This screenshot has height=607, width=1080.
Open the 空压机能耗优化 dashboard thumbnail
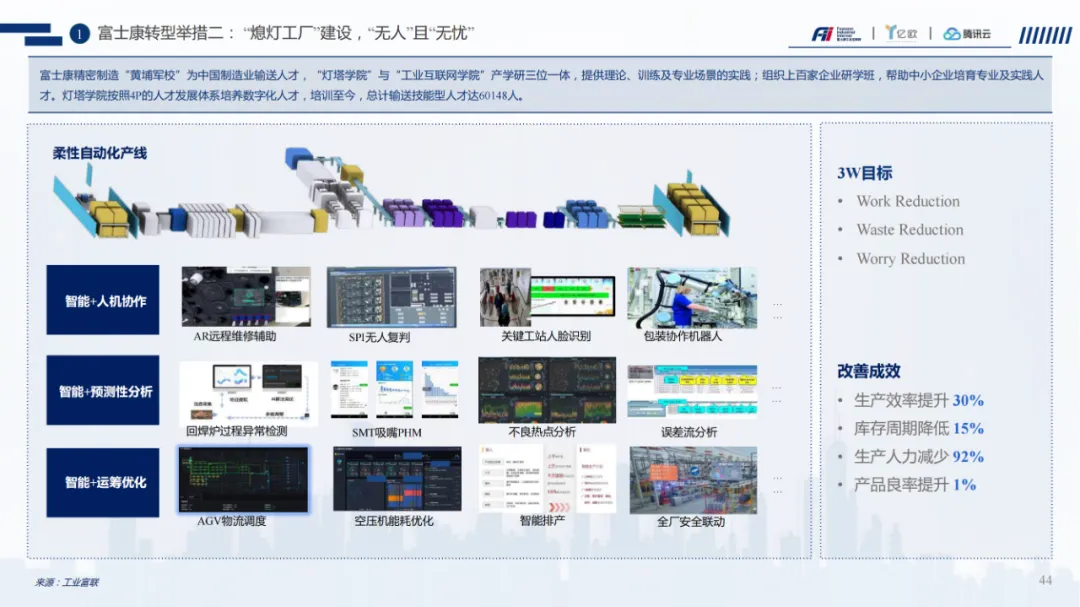(x=397, y=479)
